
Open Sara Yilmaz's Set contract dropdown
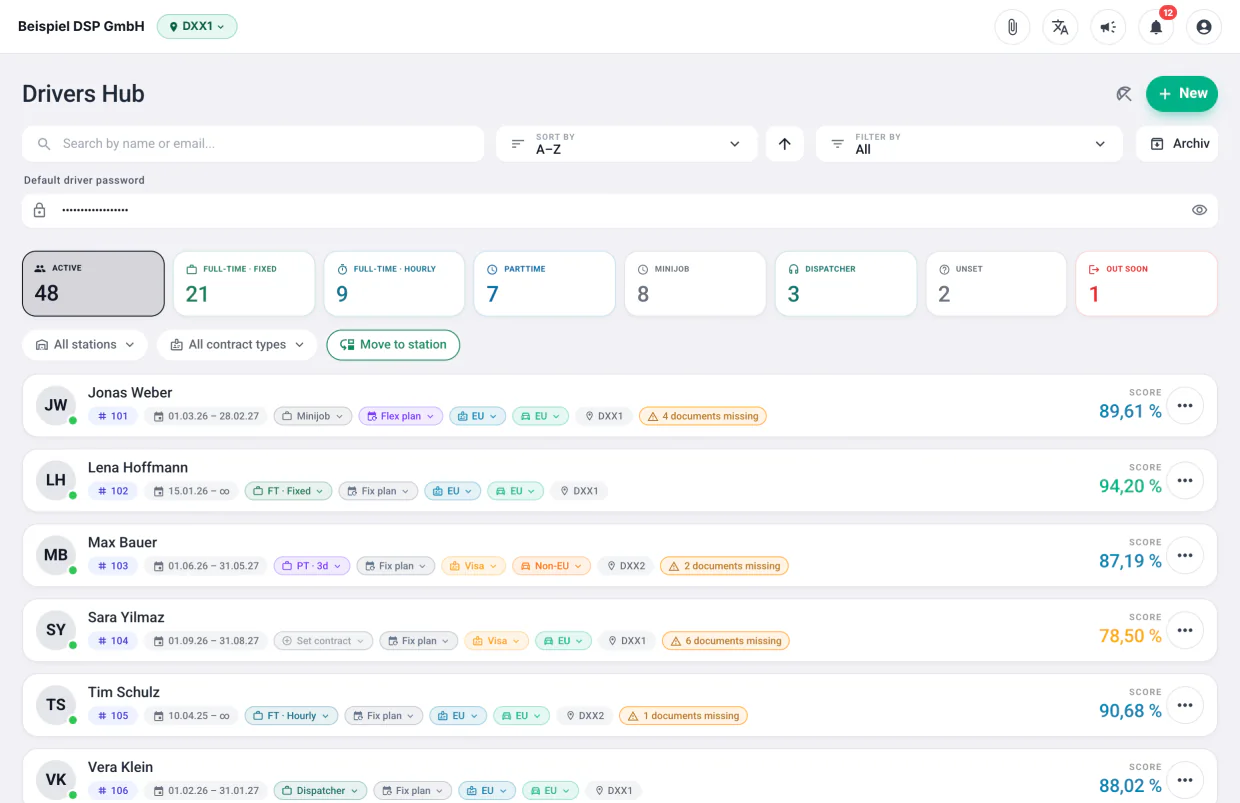[x=324, y=641]
